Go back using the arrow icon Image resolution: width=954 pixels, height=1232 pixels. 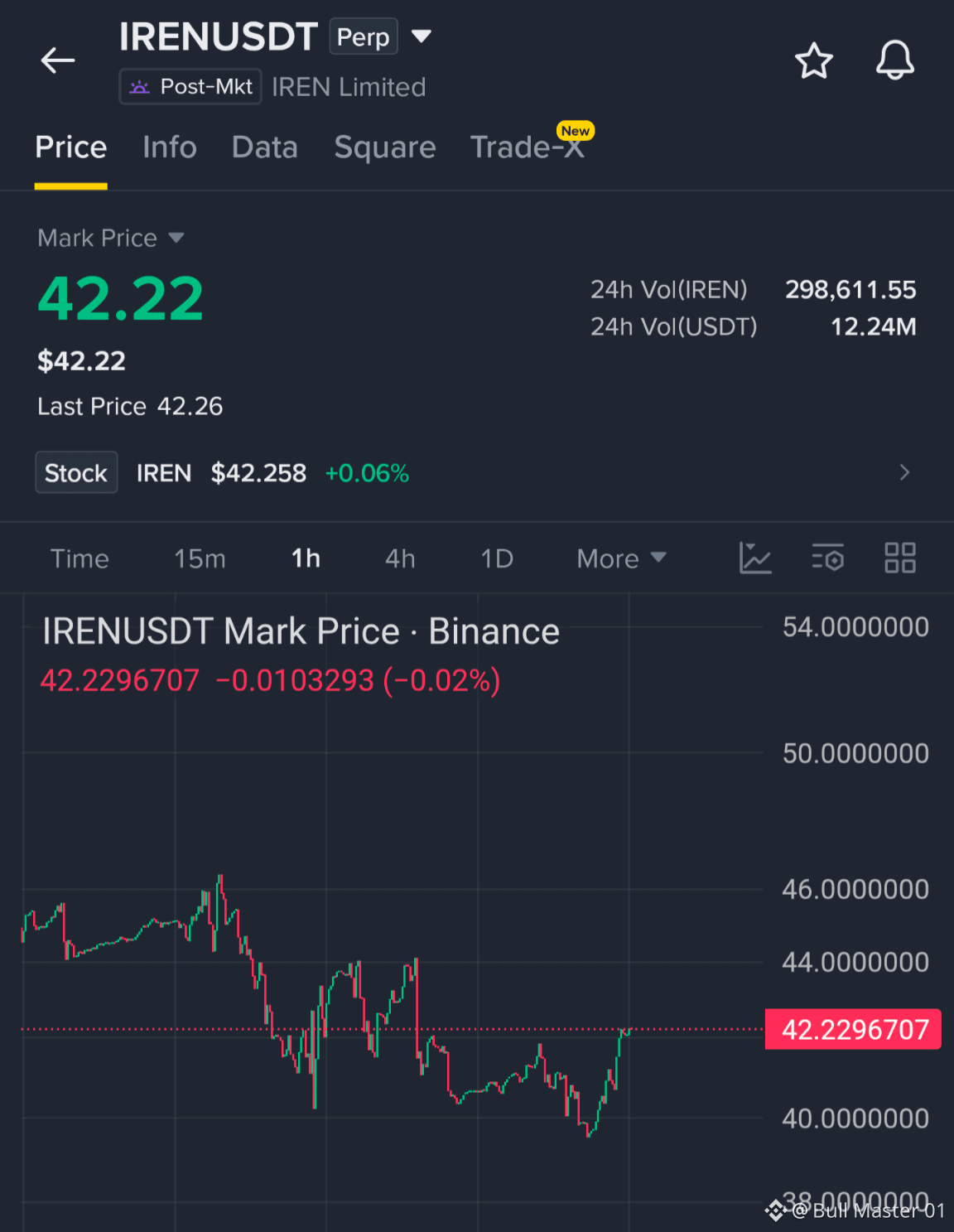tap(58, 60)
